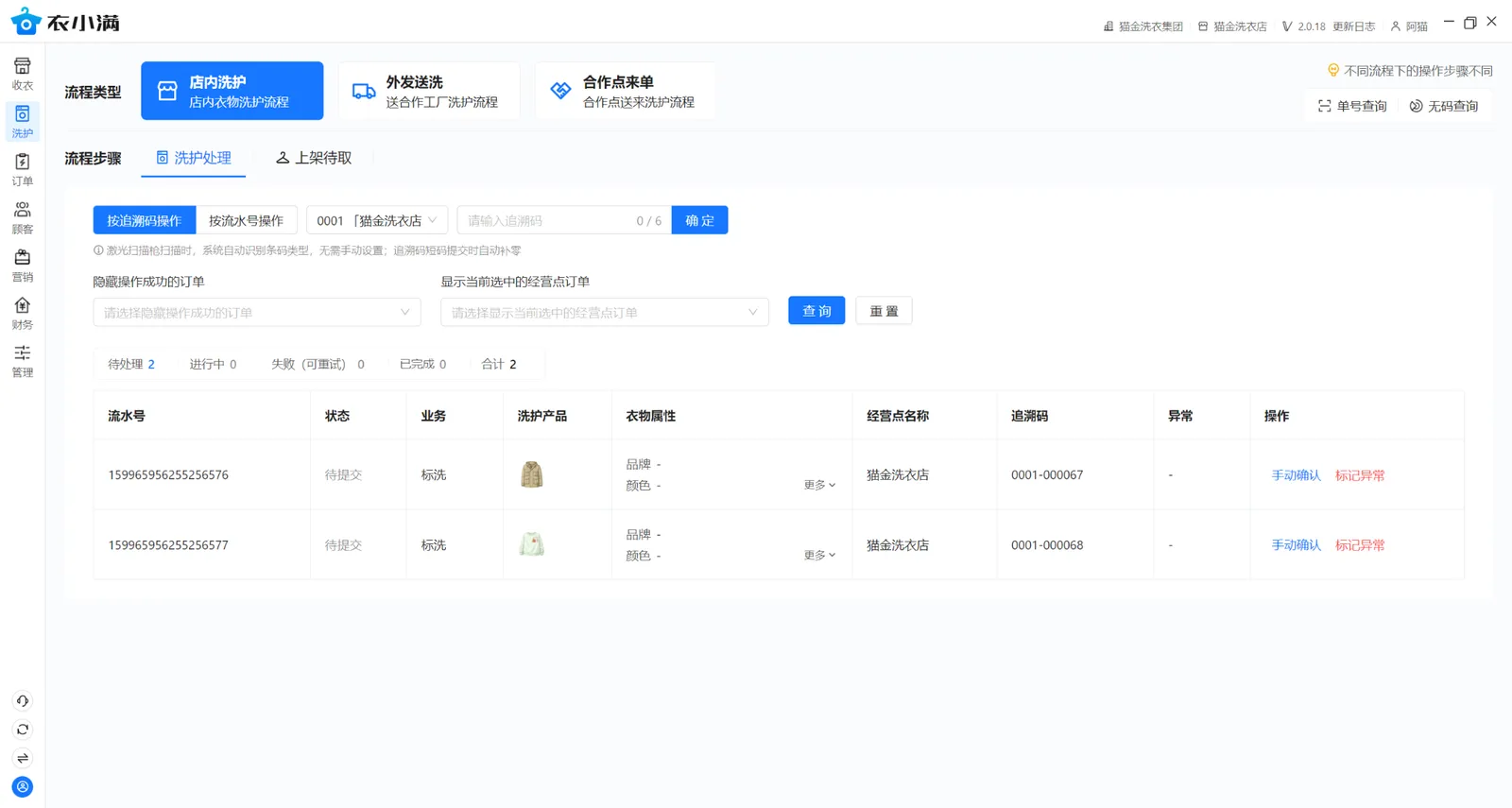Expand 更多 for order ending 256577
Screen dimensions: 1512x808
click(819, 555)
